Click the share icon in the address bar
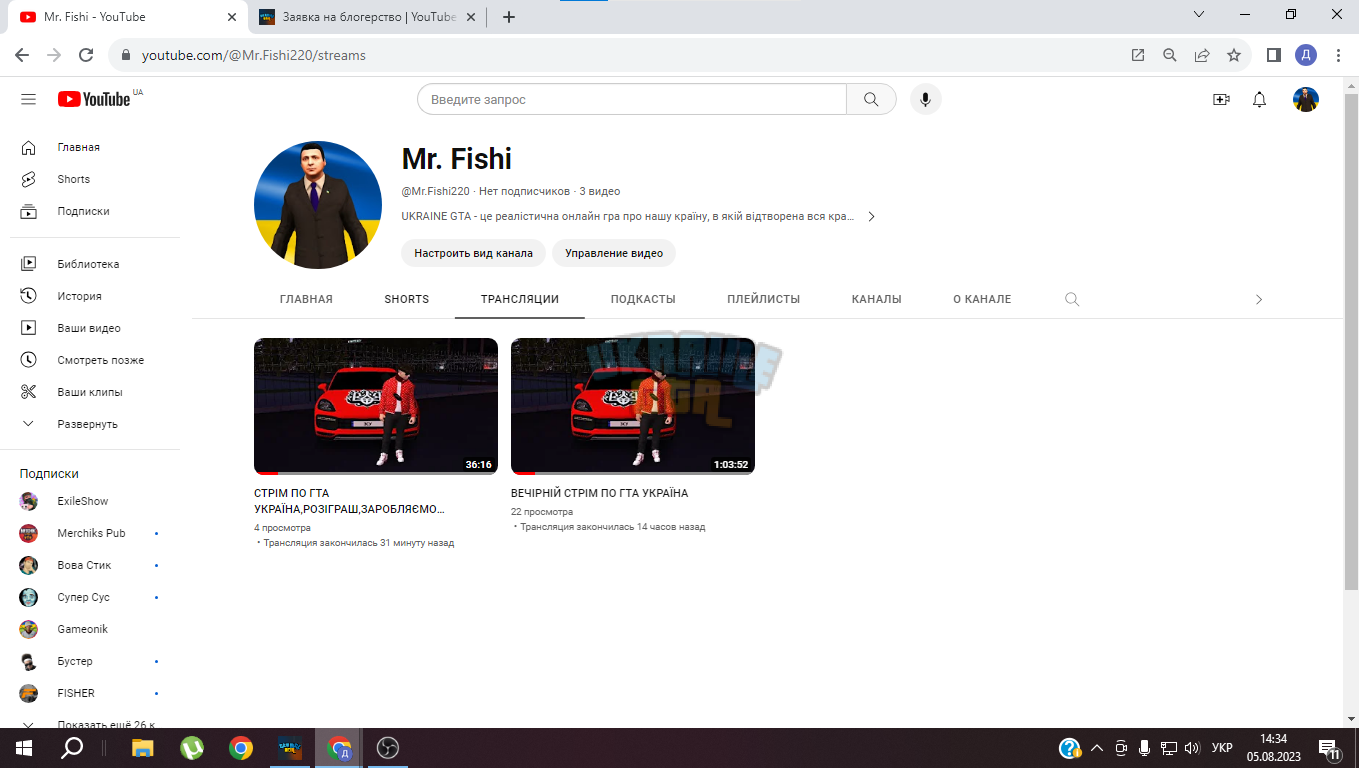 click(x=1202, y=55)
